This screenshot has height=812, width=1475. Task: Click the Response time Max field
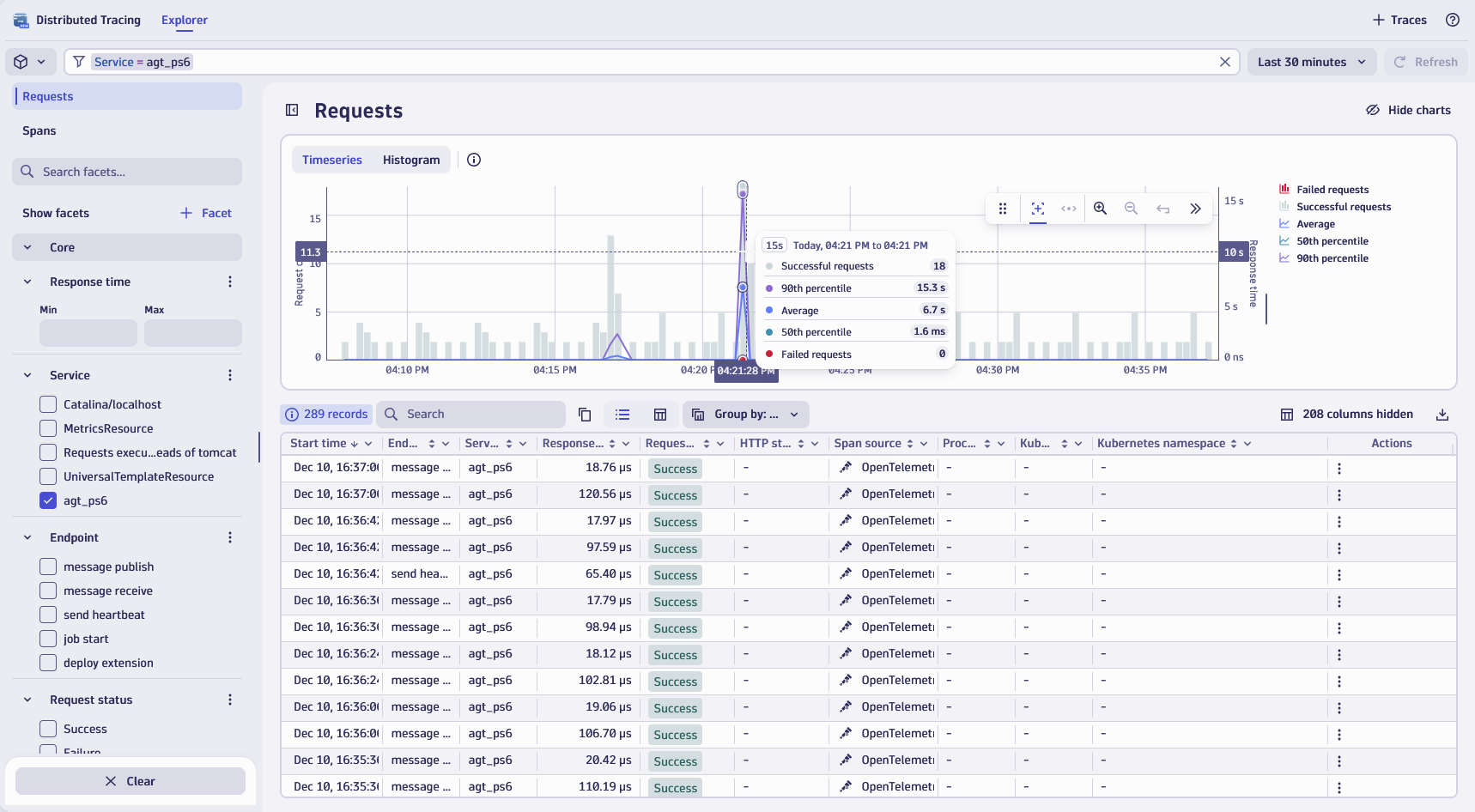tap(193, 333)
